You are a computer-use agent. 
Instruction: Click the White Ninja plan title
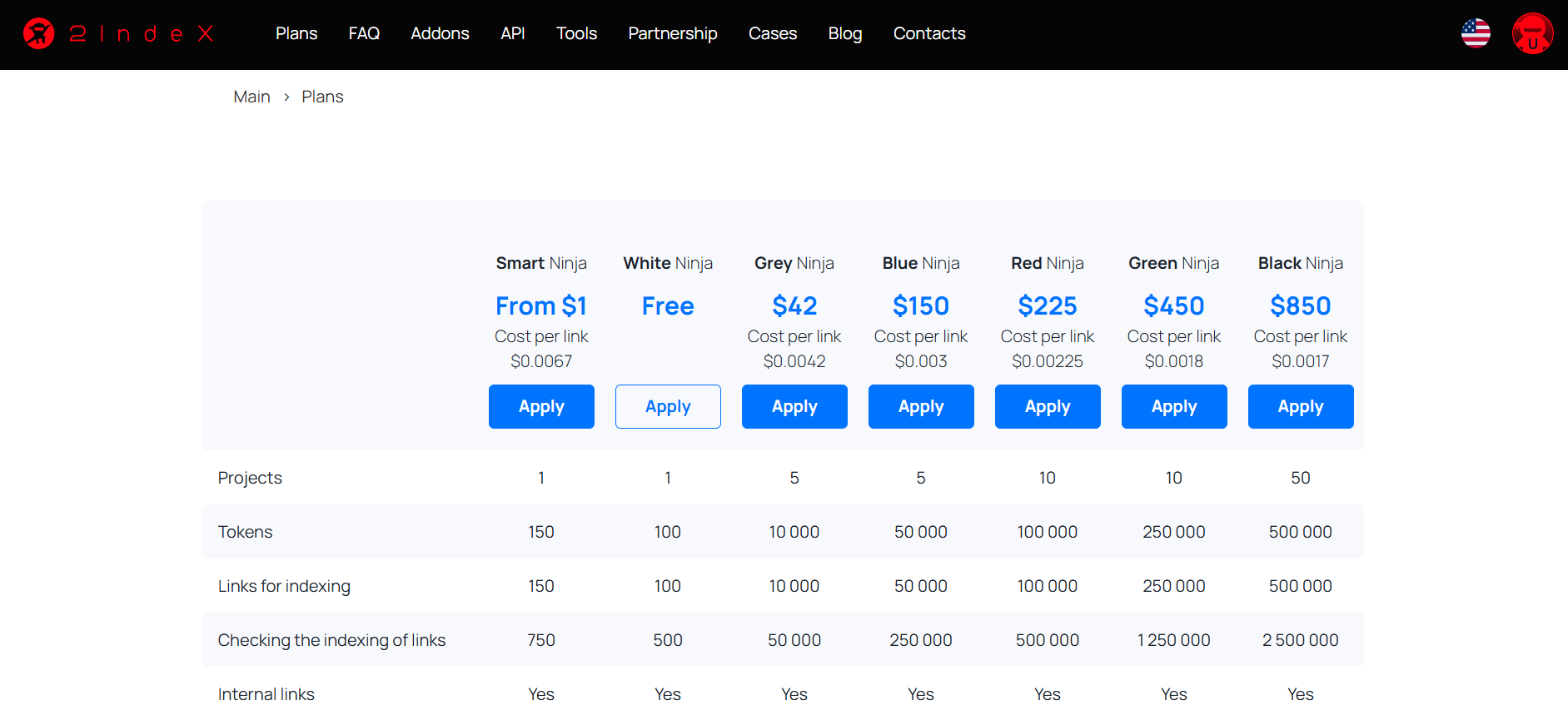pos(668,263)
